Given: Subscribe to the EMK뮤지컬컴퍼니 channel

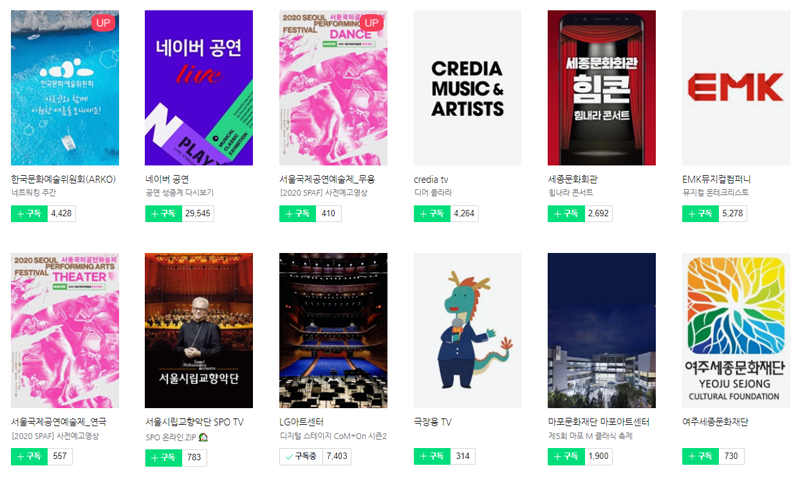Looking at the screenshot, I should tap(701, 213).
